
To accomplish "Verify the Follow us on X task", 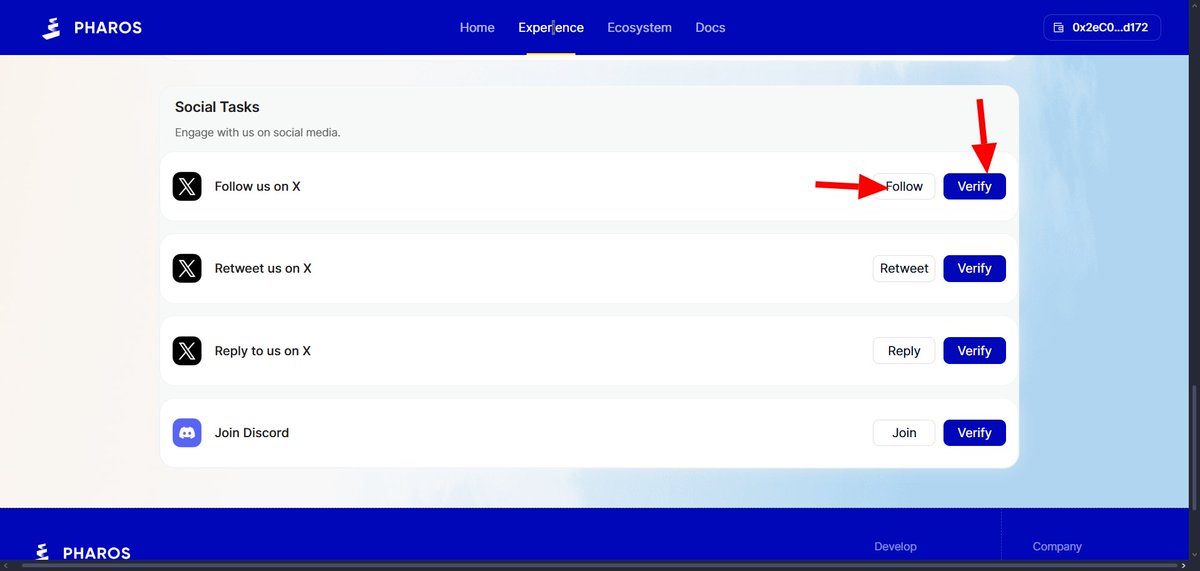I will click(x=974, y=186).
